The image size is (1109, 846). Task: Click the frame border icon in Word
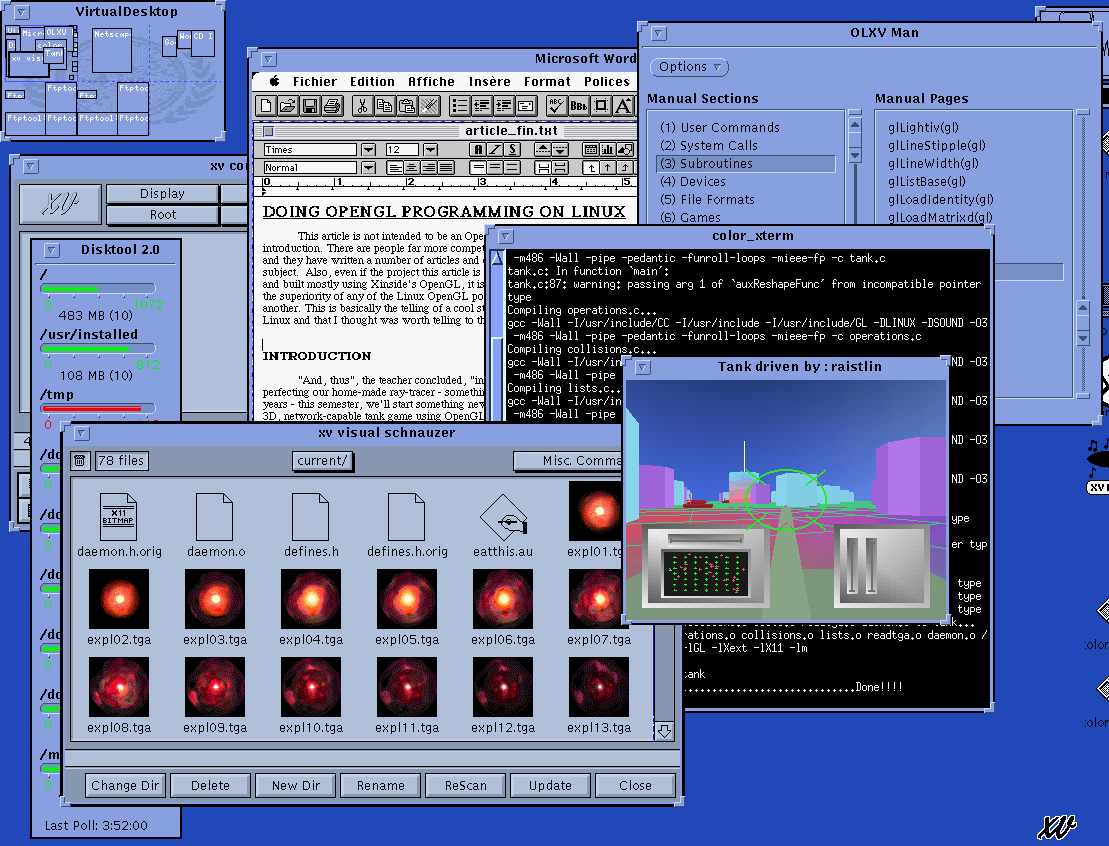(x=601, y=106)
